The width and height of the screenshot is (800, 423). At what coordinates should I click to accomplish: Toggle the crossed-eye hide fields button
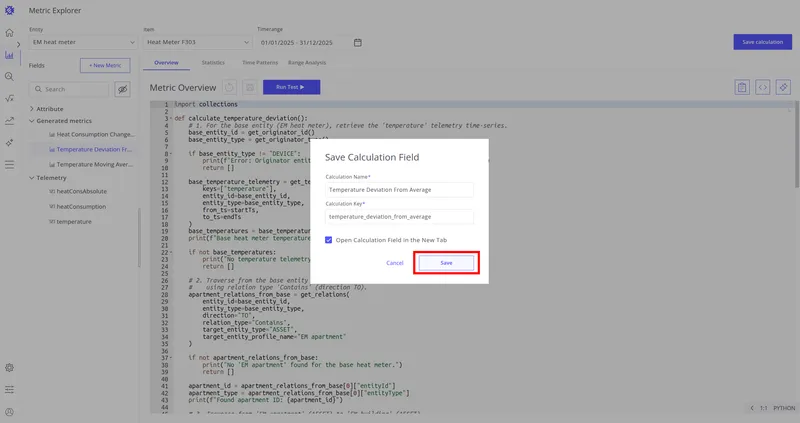pos(122,89)
